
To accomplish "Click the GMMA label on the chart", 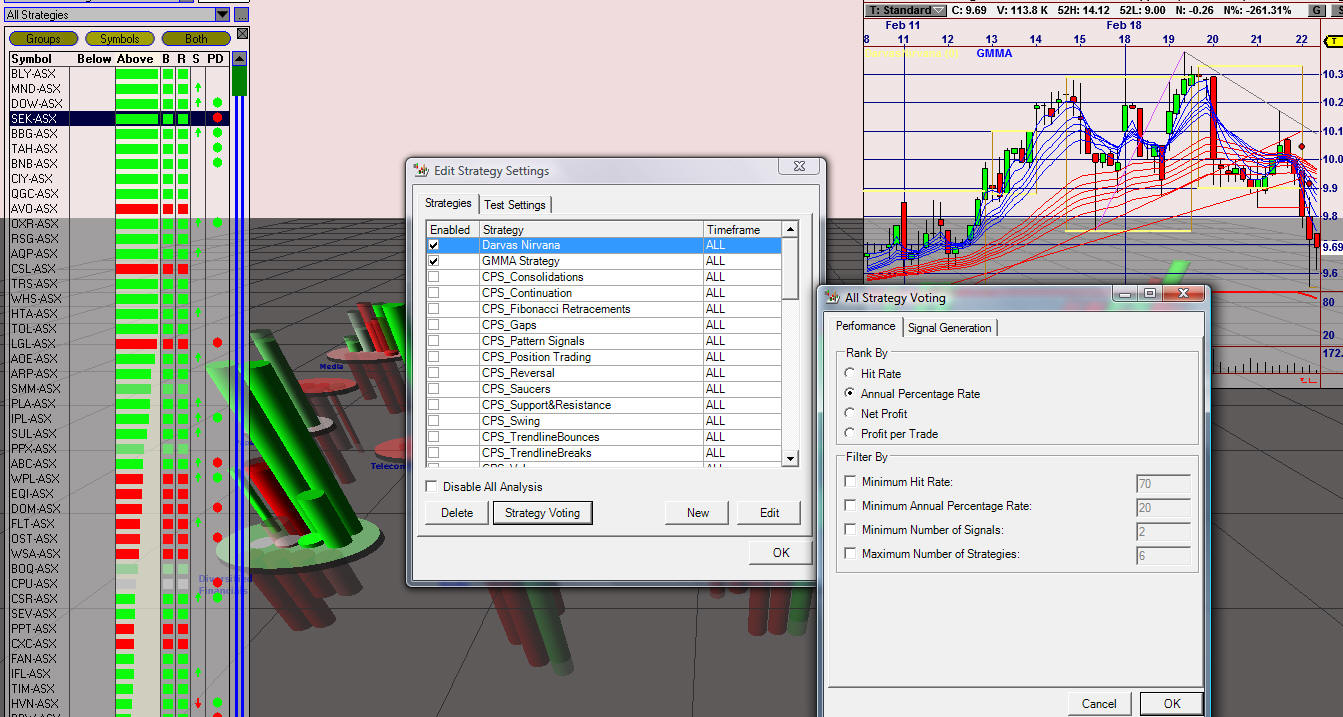I will (x=994, y=53).
